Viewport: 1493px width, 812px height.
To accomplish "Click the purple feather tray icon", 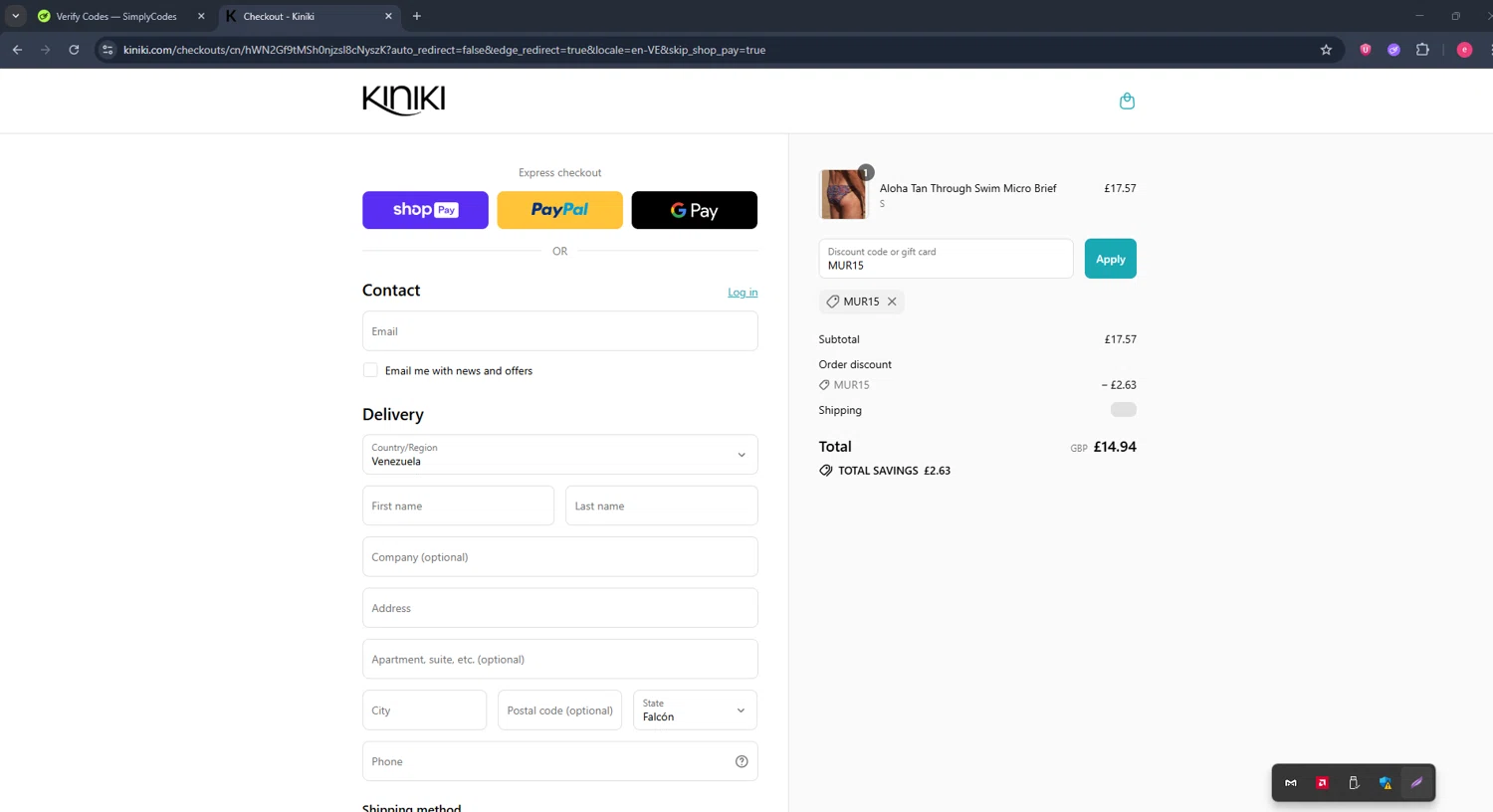I will click(x=1417, y=783).
